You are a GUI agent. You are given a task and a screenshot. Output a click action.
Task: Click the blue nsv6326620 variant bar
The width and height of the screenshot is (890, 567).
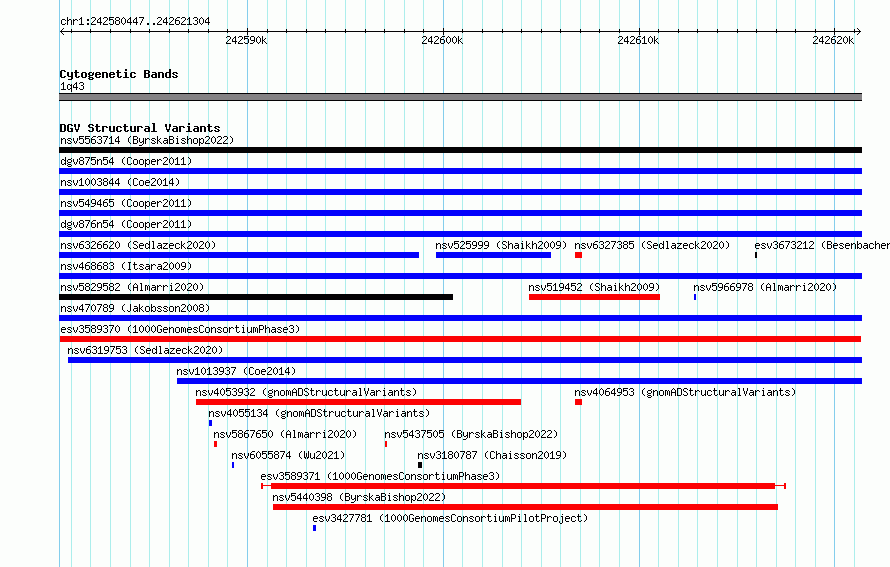(239, 255)
